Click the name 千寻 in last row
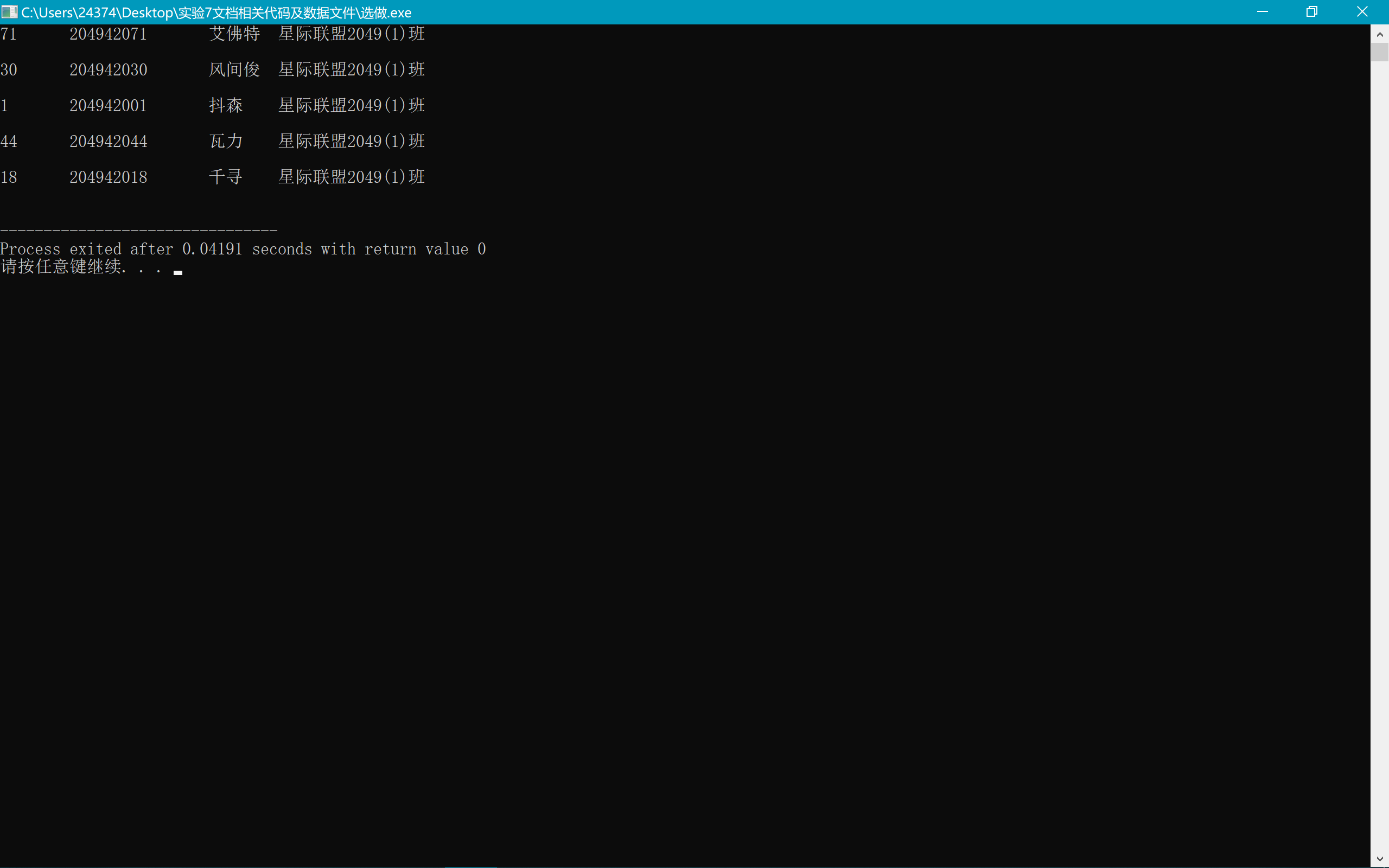 226,177
